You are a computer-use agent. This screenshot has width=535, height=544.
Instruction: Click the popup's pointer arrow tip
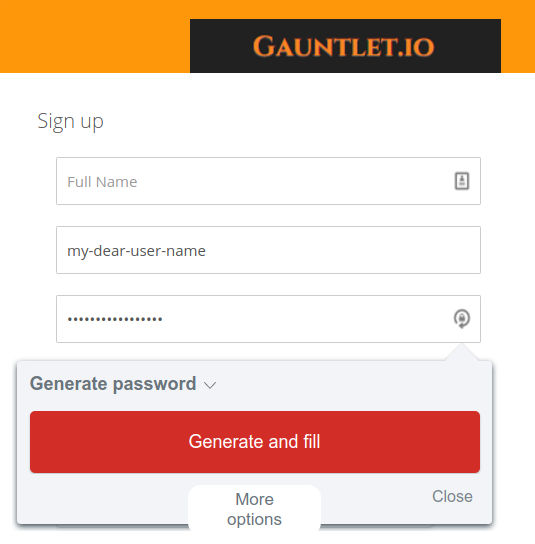[x=462, y=346]
